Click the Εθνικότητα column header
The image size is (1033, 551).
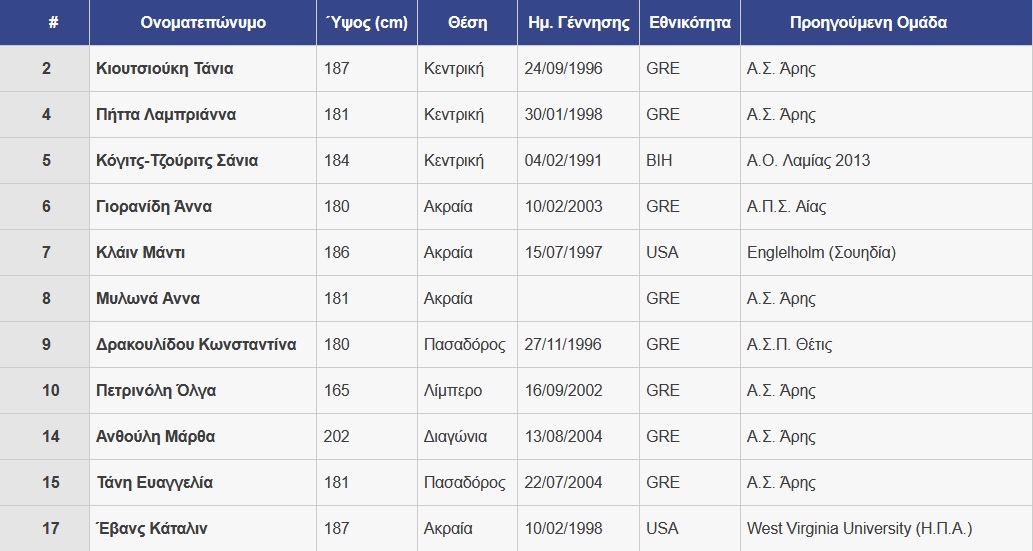(x=689, y=22)
